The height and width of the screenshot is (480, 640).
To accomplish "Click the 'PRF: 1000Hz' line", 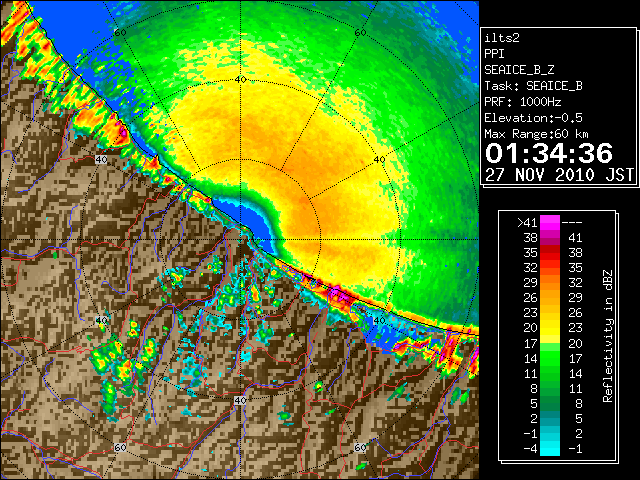I will (x=523, y=102).
